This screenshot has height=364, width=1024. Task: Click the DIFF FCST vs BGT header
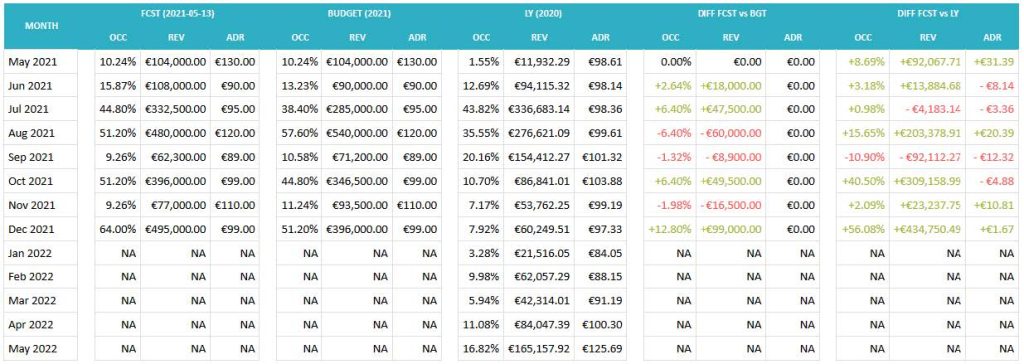tap(731, 14)
